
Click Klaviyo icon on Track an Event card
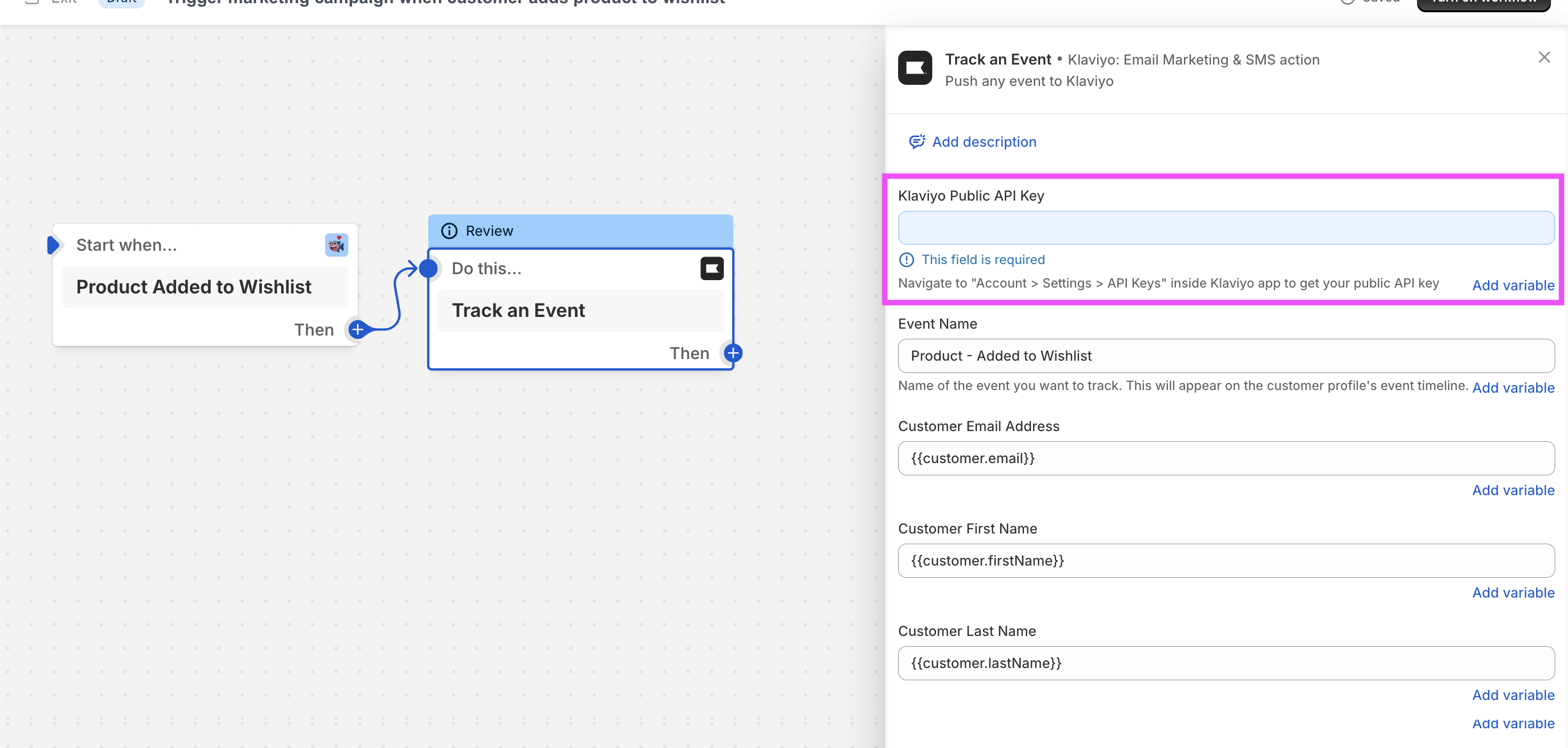[x=711, y=268]
